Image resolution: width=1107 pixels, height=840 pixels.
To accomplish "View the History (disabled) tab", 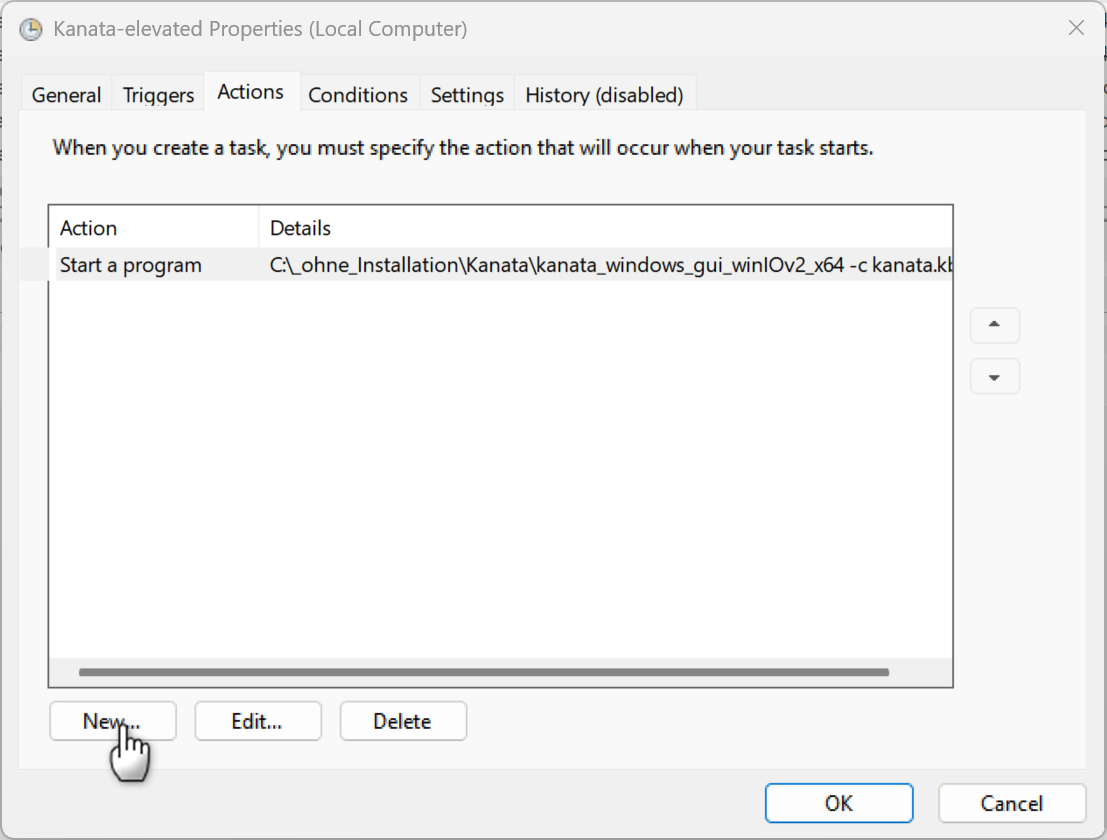I will click(604, 95).
